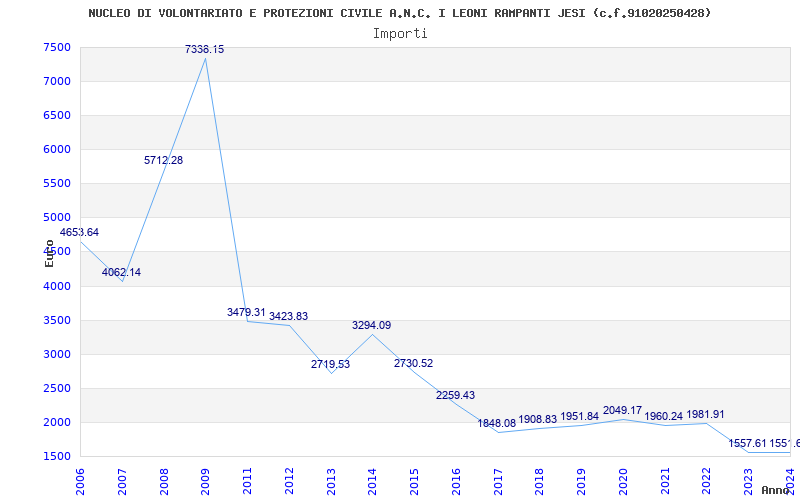Viewport: 800px width, 500px height.
Task: Click the Importi subtitle
Action: (x=400, y=34)
